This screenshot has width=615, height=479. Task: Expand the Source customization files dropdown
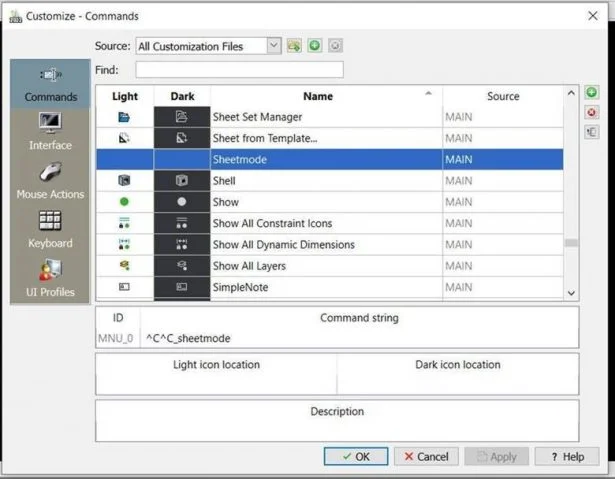273,46
